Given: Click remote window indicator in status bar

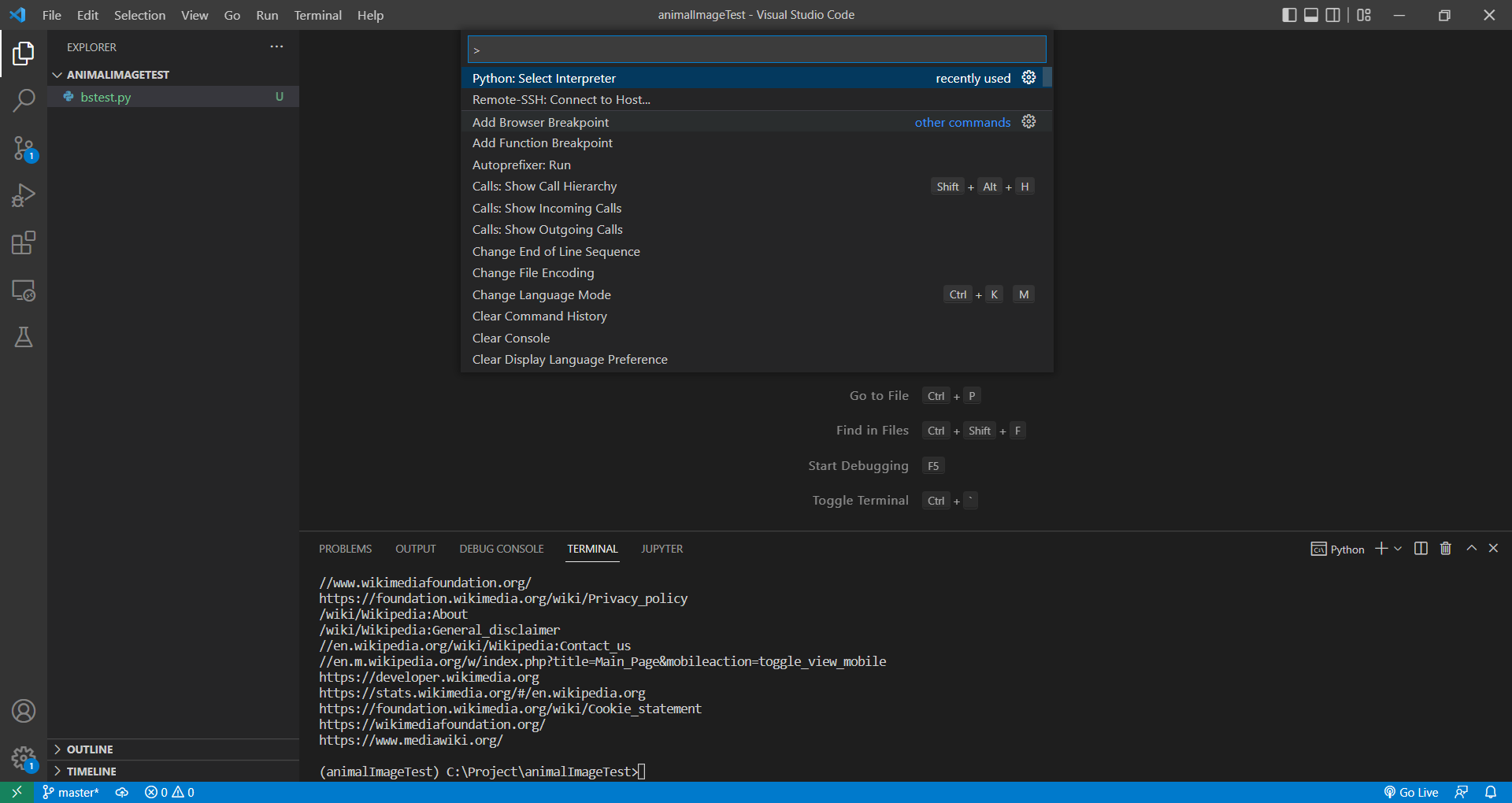Looking at the screenshot, I should click(17, 792).
